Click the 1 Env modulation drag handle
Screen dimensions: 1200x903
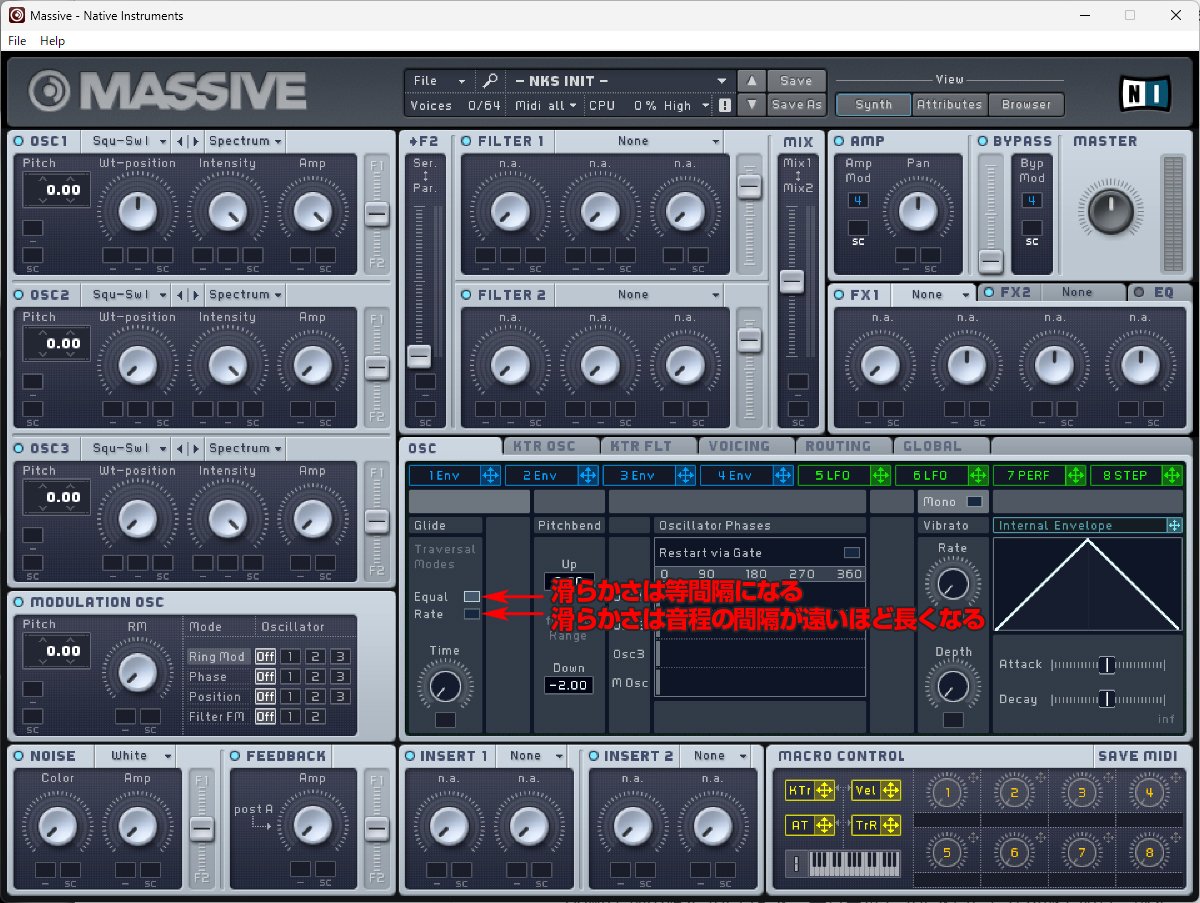pos(490,475)
